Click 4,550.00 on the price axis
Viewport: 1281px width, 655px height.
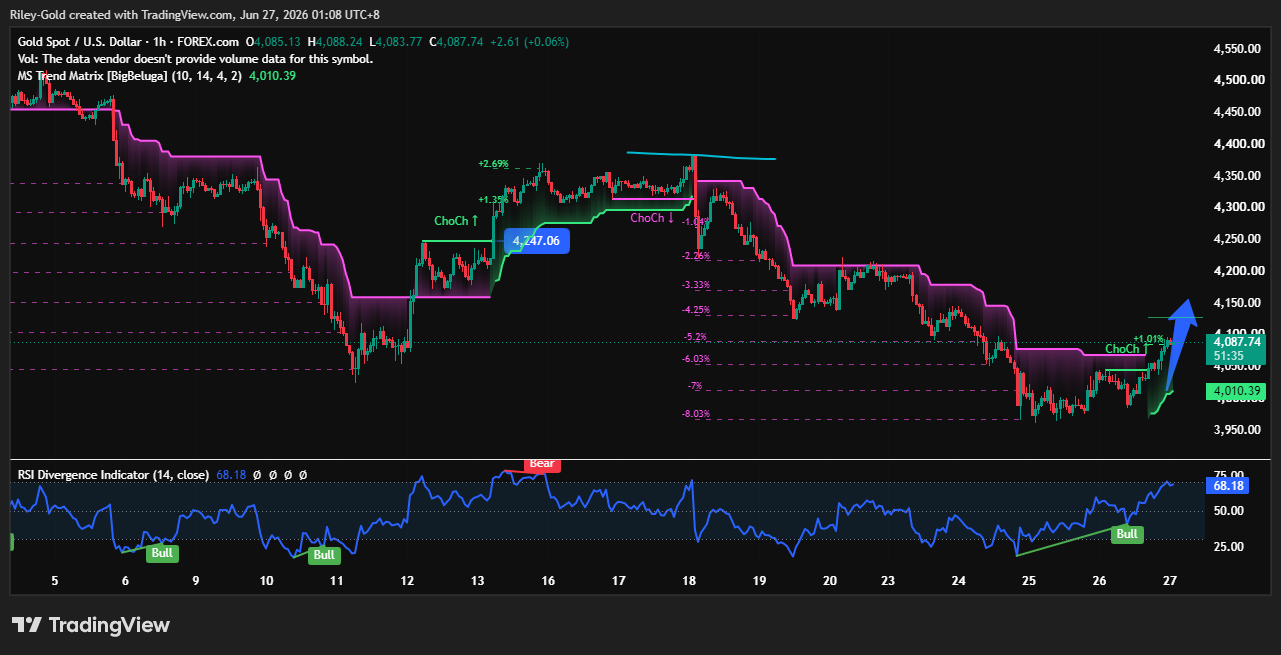point(1235,49)
